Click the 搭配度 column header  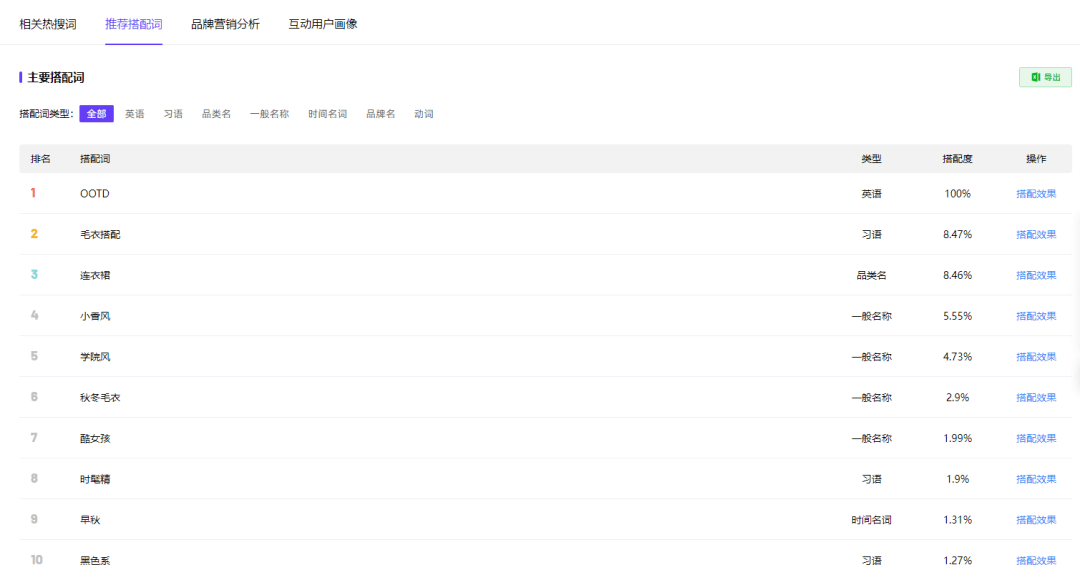coord(957,158)
